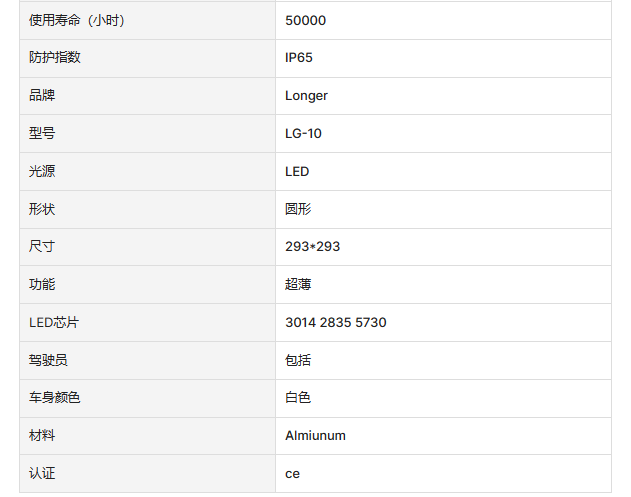The width and height of the screenshot is (631, 497).
Task: Click the 形状 label cell
Action: 42,209
